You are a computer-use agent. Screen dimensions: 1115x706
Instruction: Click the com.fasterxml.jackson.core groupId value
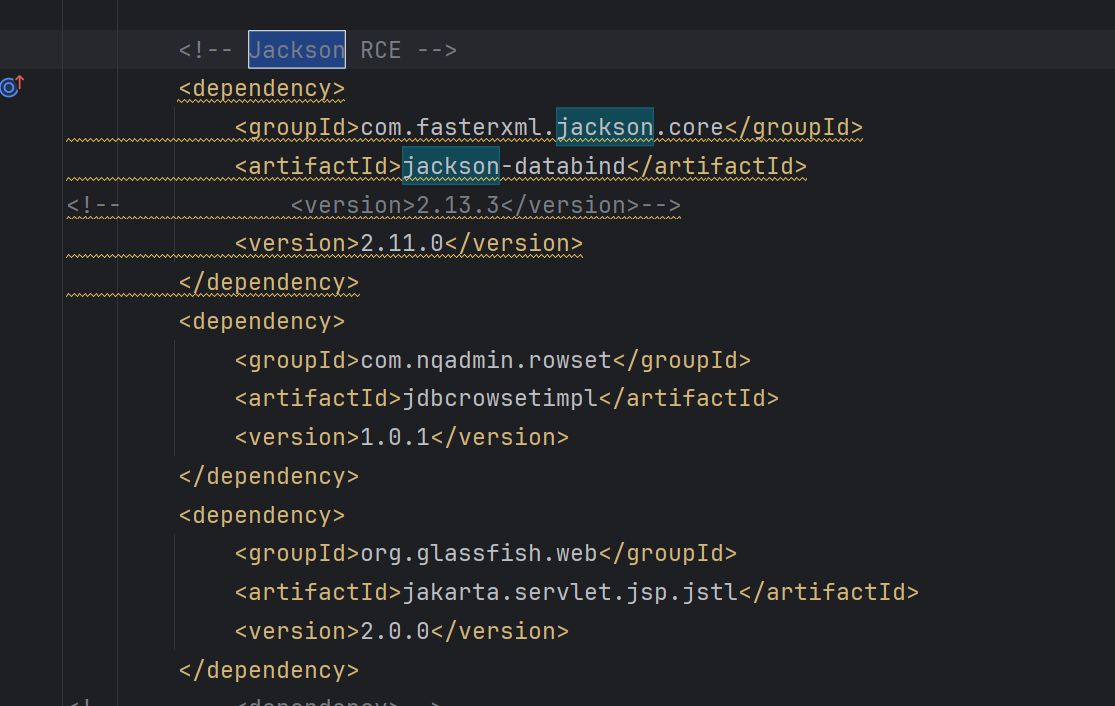[542, 128]
